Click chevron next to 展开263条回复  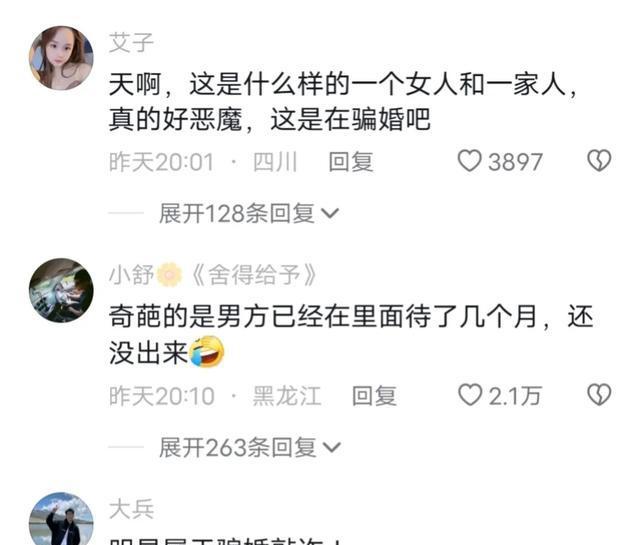click(332, 448)
